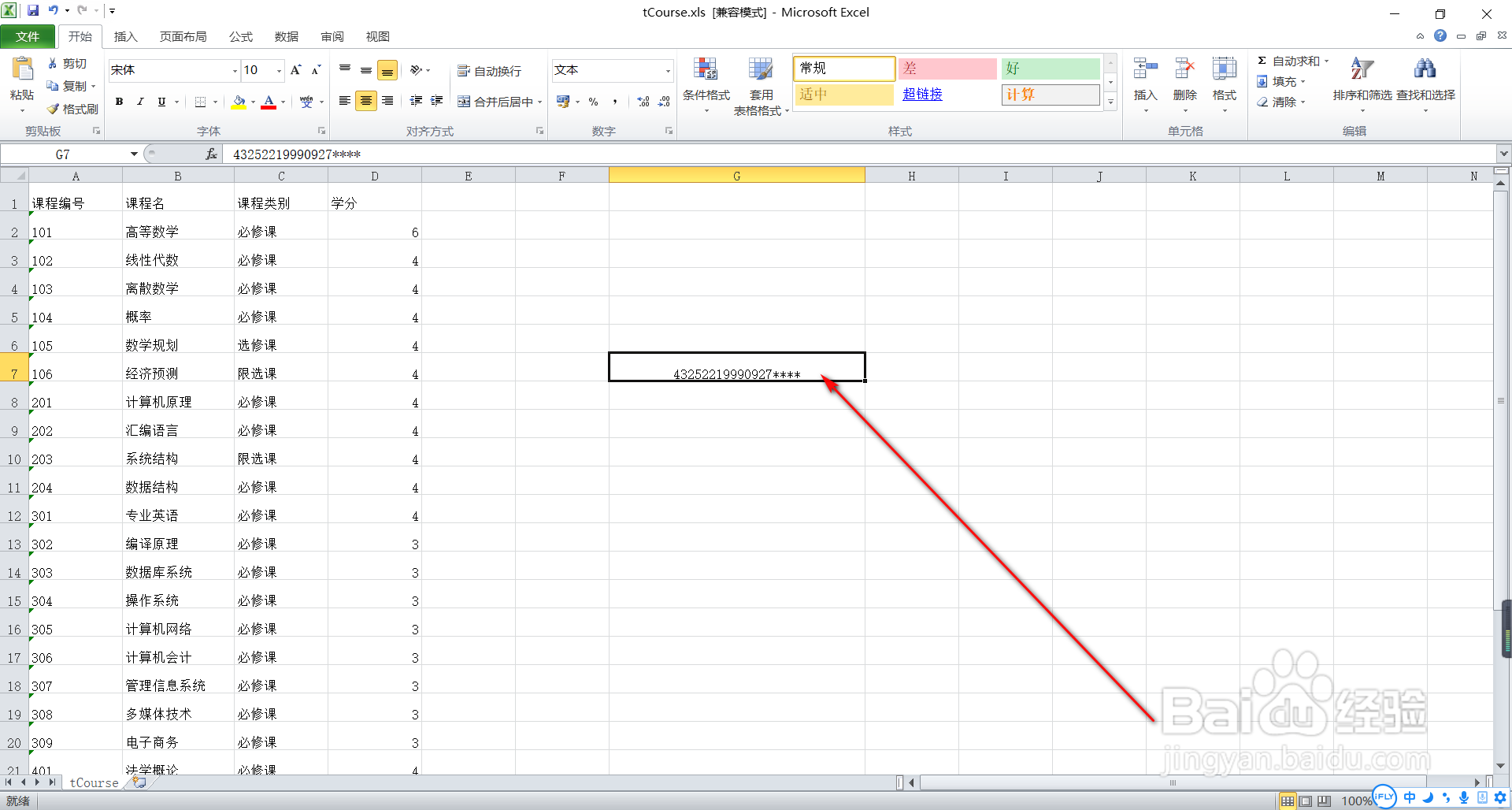This screenshot has height=810, width=1512.
Task: Expand Merge and Center options arrow
Action: [x=540, y=102]
